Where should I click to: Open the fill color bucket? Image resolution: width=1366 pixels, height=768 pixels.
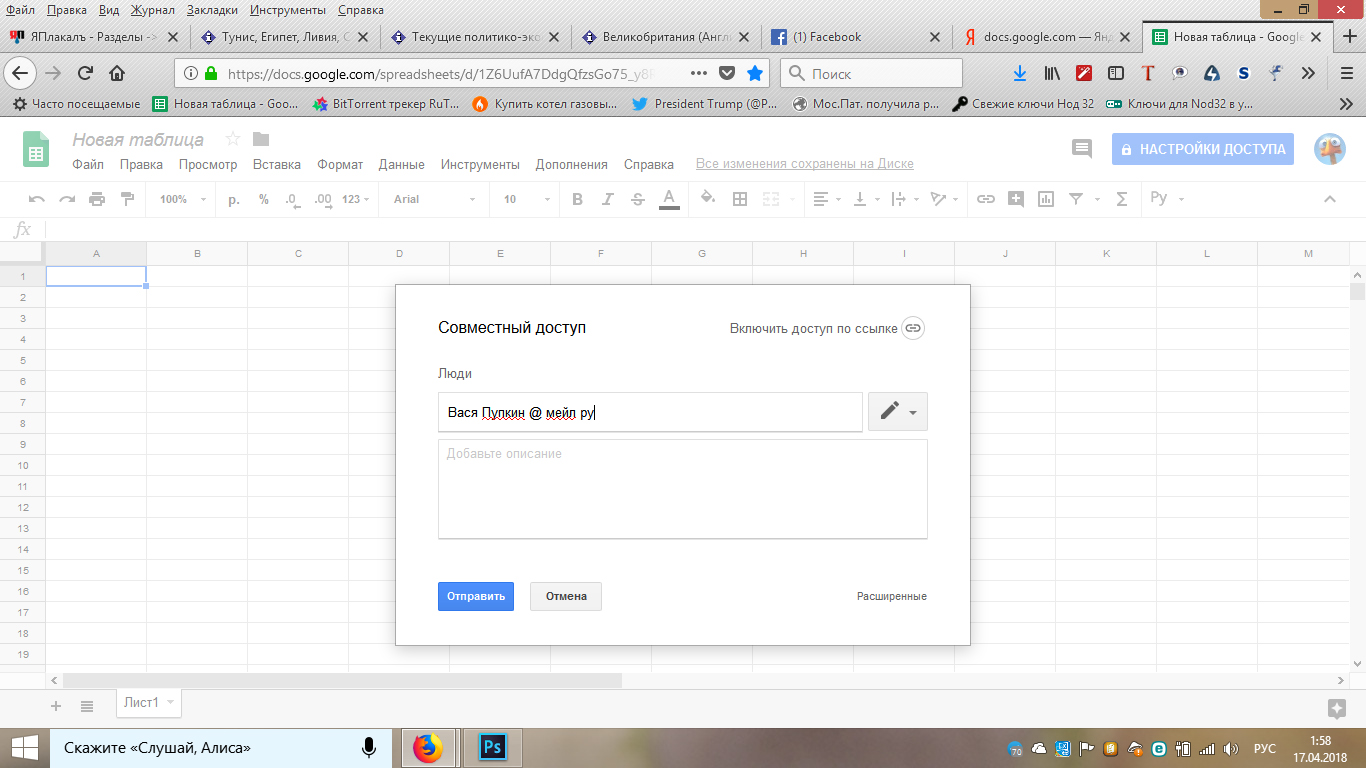pyautogui.click(x=708, y=198)
